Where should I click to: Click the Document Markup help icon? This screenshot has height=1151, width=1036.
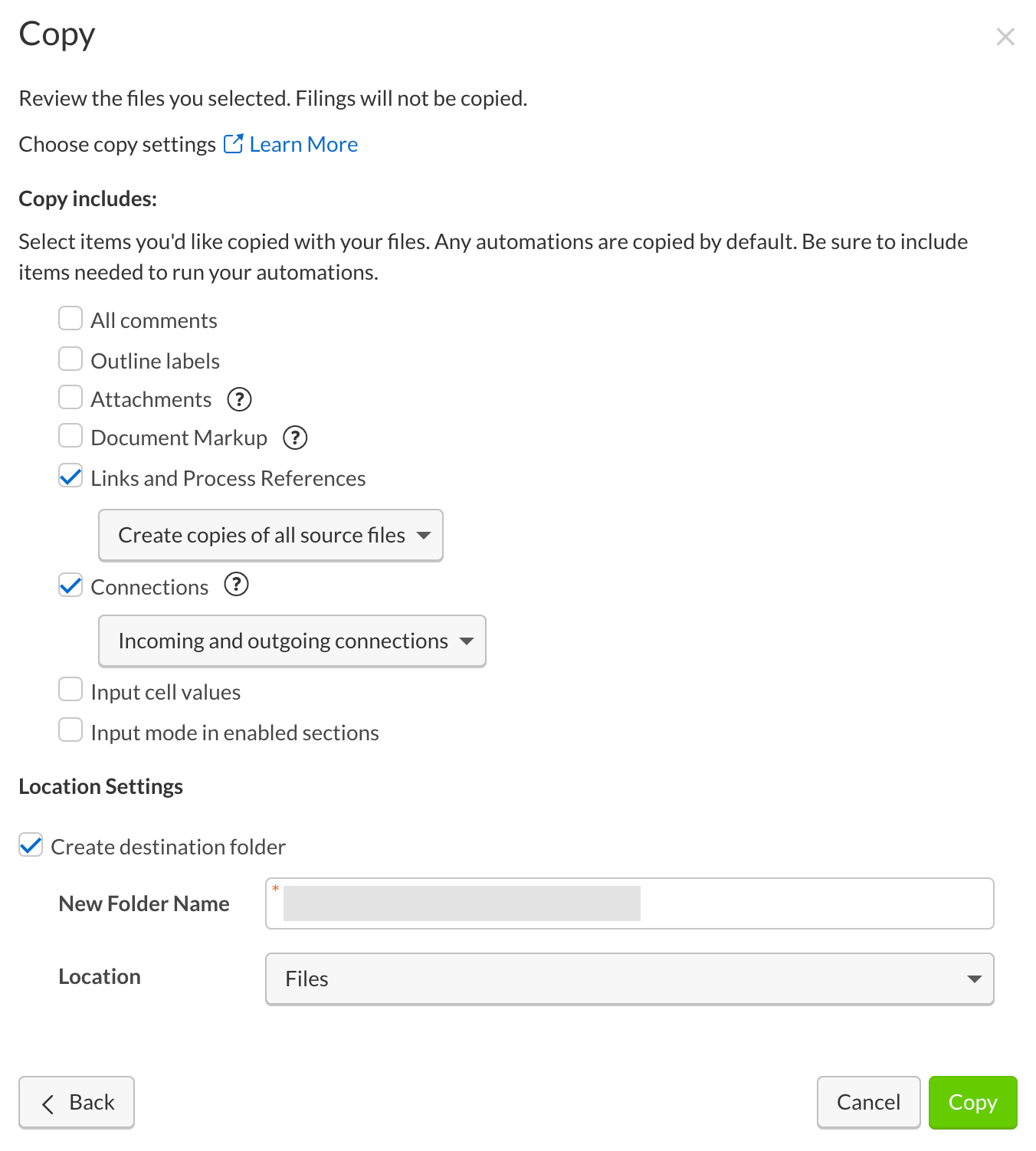tap(295, 438)
